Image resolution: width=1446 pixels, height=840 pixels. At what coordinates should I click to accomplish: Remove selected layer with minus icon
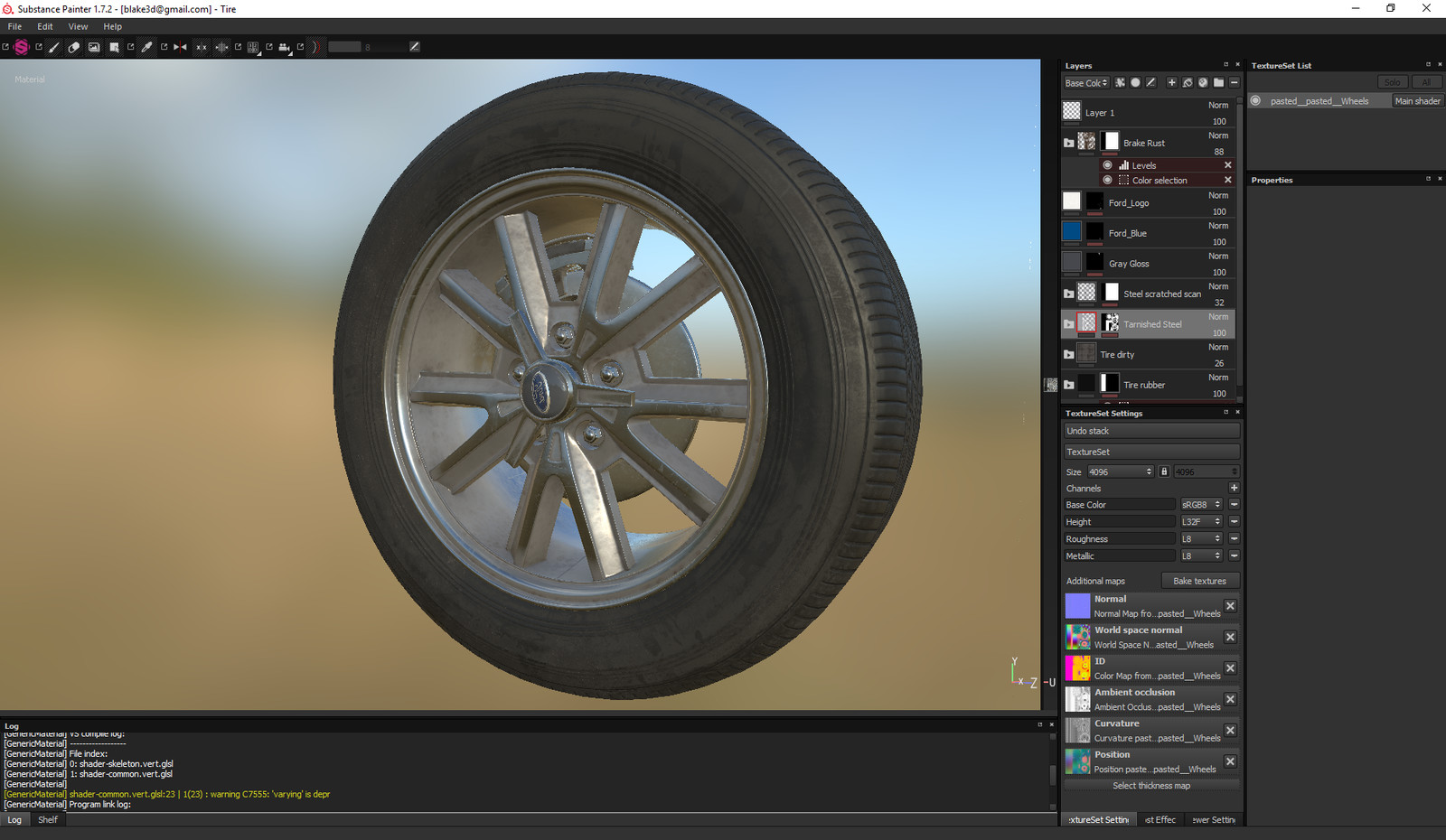point(1234,82)
